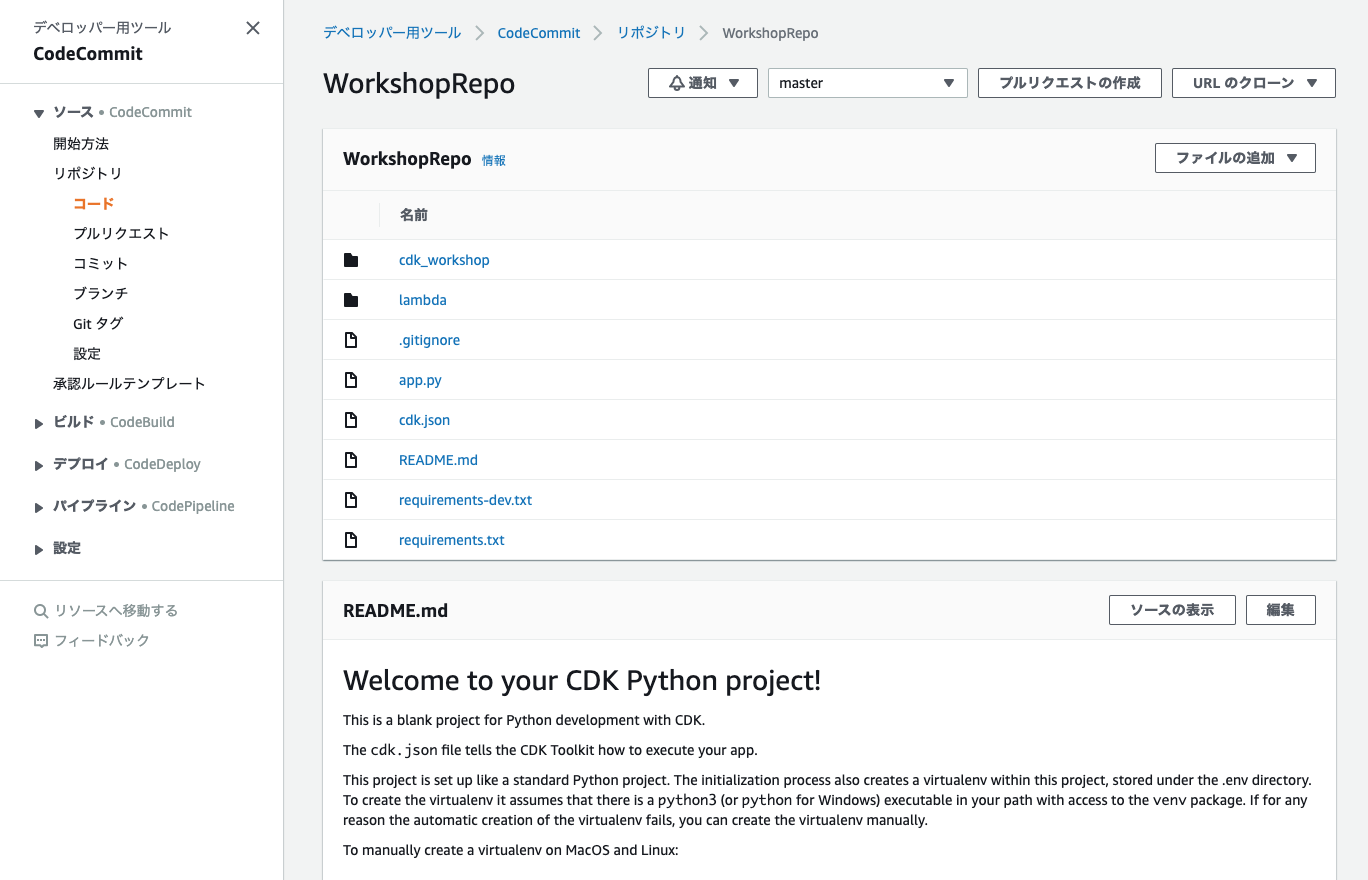Open the cdk.json file
Image resolution: width=1368 pixels, height=880 pixels.
pyautogui.click(x=424, y=420)
